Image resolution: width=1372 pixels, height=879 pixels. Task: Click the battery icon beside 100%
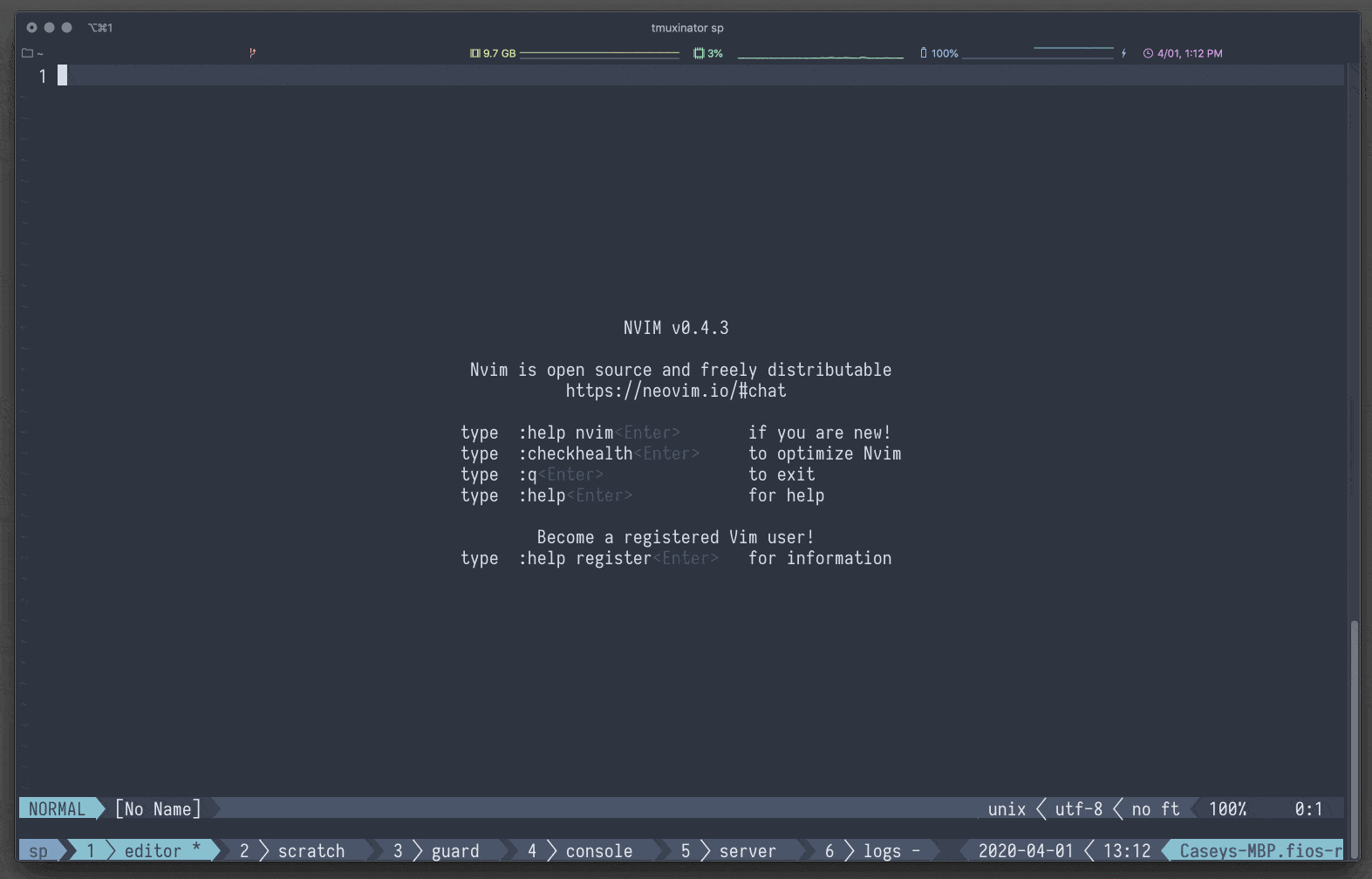(x=924, y=53)
